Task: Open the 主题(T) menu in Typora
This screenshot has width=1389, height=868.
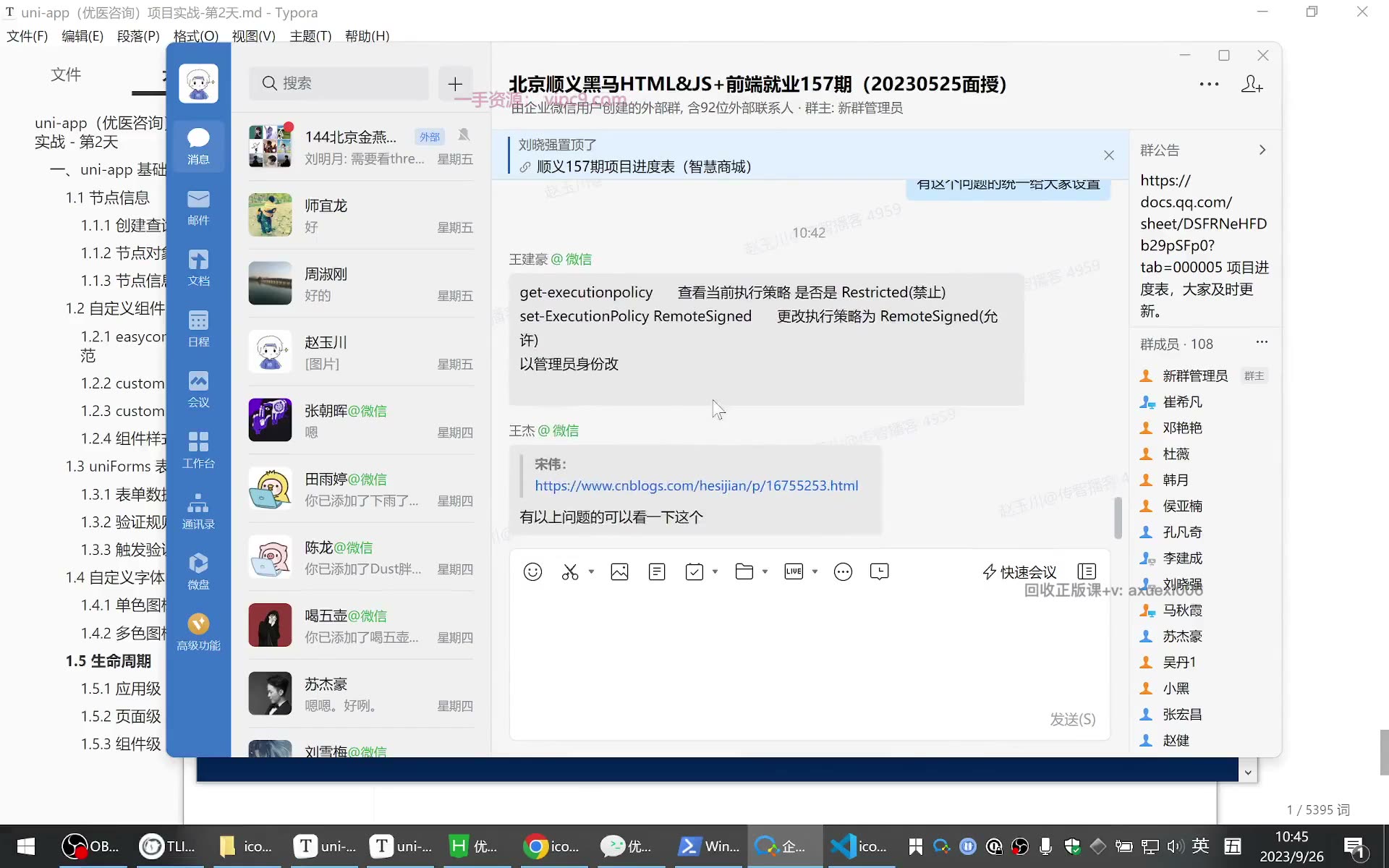Action: tap(310, 36)
